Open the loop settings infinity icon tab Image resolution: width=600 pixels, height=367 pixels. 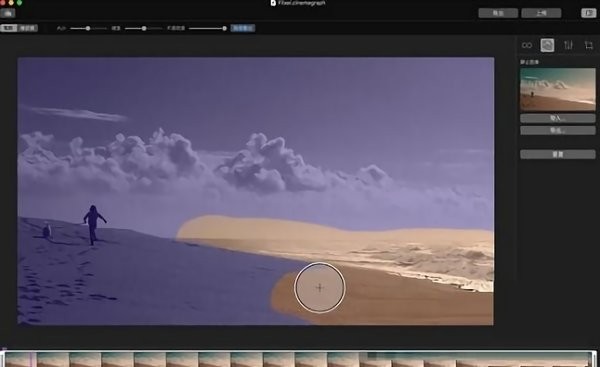point(527,46)
